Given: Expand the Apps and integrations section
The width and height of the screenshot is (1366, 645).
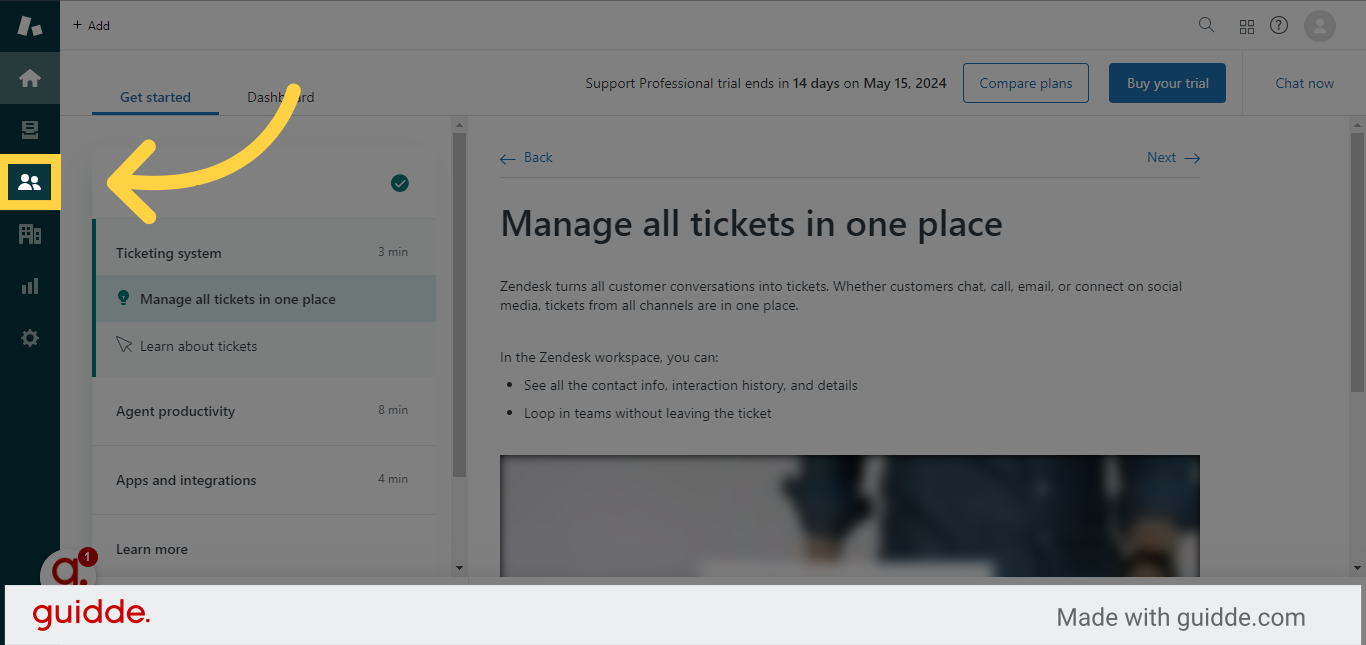Looking at the screenshot, I should 264,479.
